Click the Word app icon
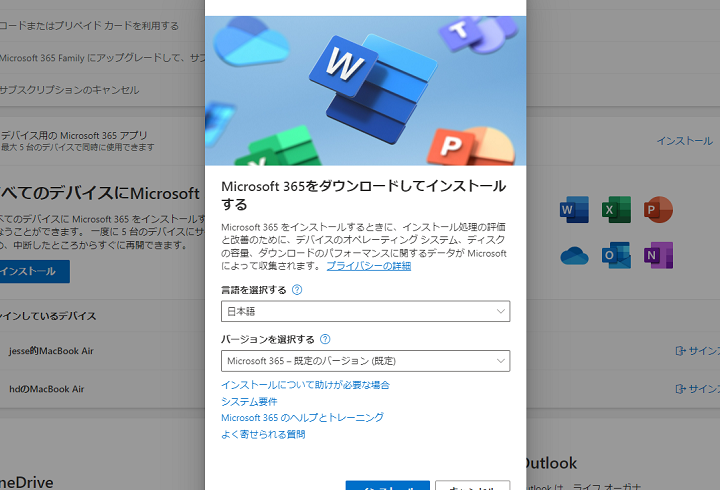 coord(574,211)
